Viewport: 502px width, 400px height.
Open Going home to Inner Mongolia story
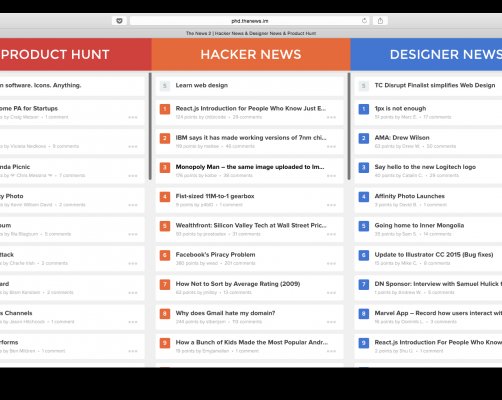[419, 225]
